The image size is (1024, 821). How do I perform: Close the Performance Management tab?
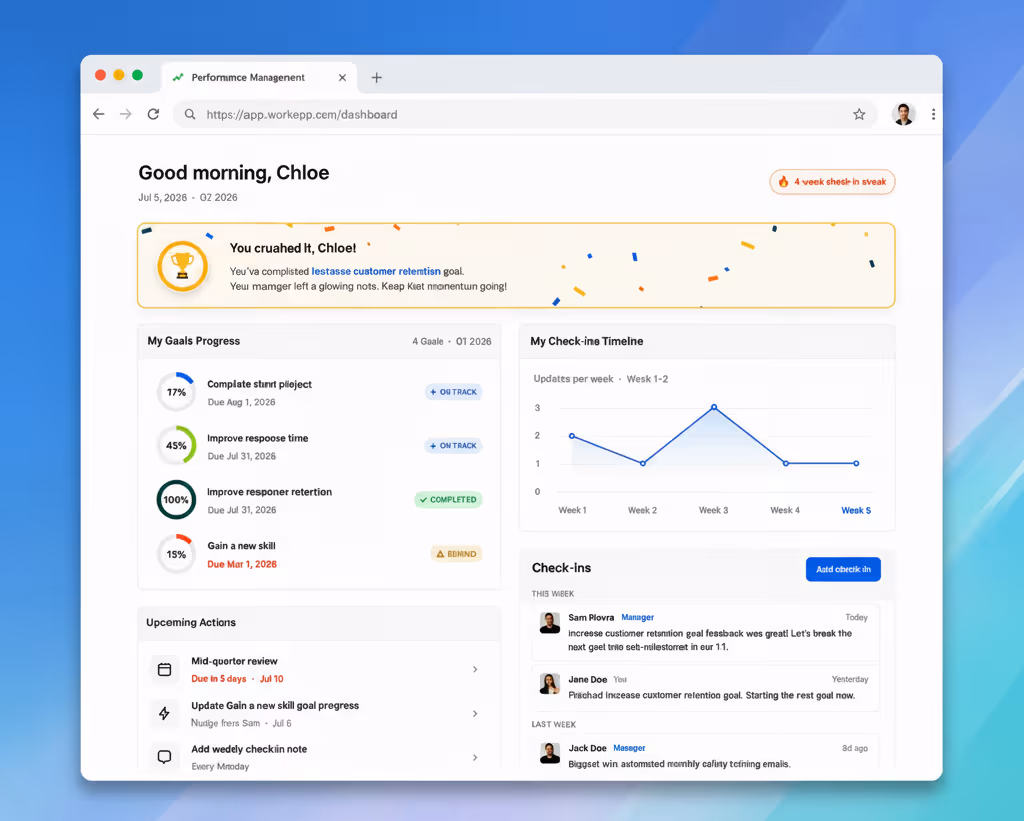342,78
